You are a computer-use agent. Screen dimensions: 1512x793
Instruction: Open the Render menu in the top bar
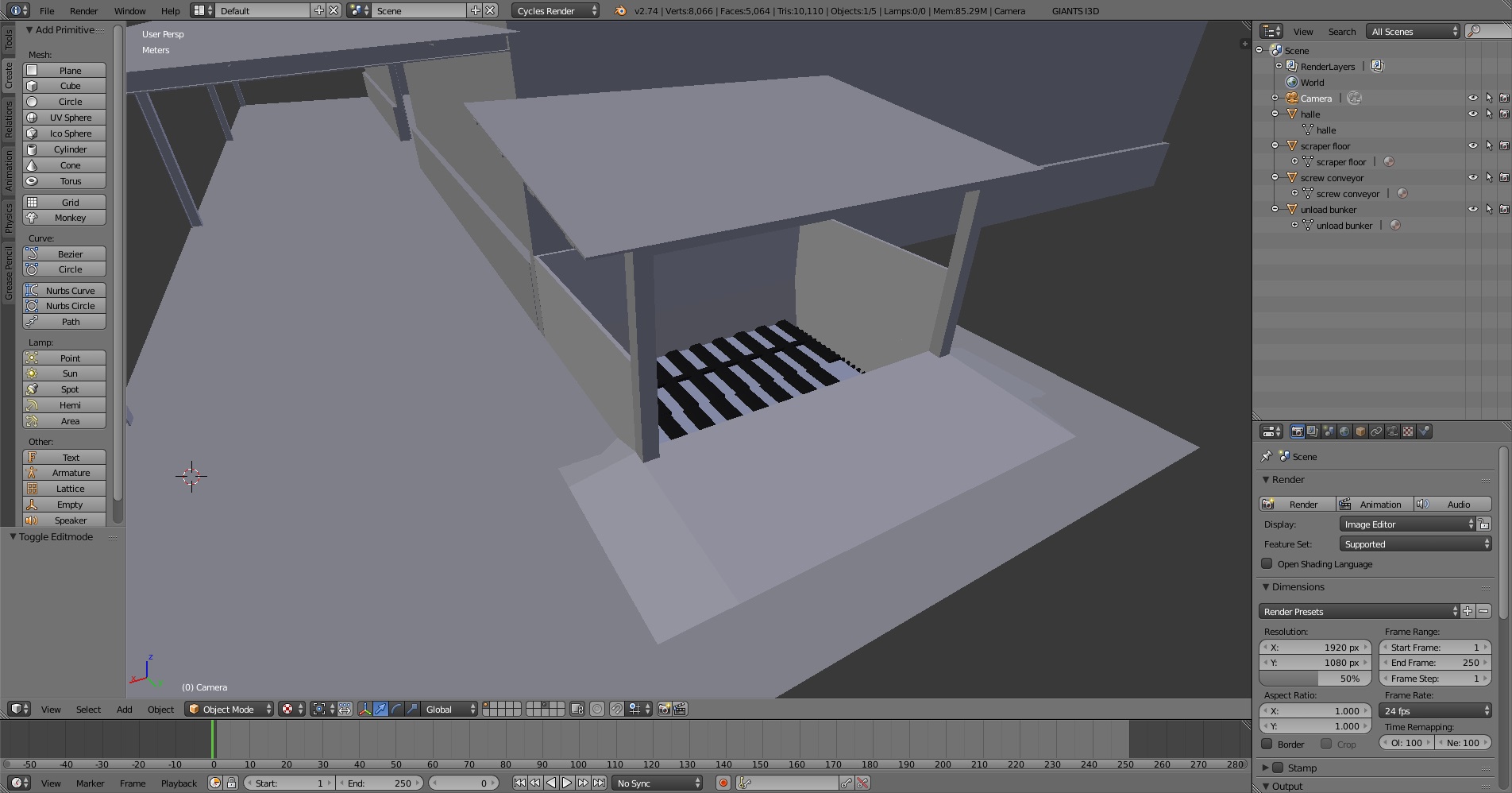coord(83,10)
